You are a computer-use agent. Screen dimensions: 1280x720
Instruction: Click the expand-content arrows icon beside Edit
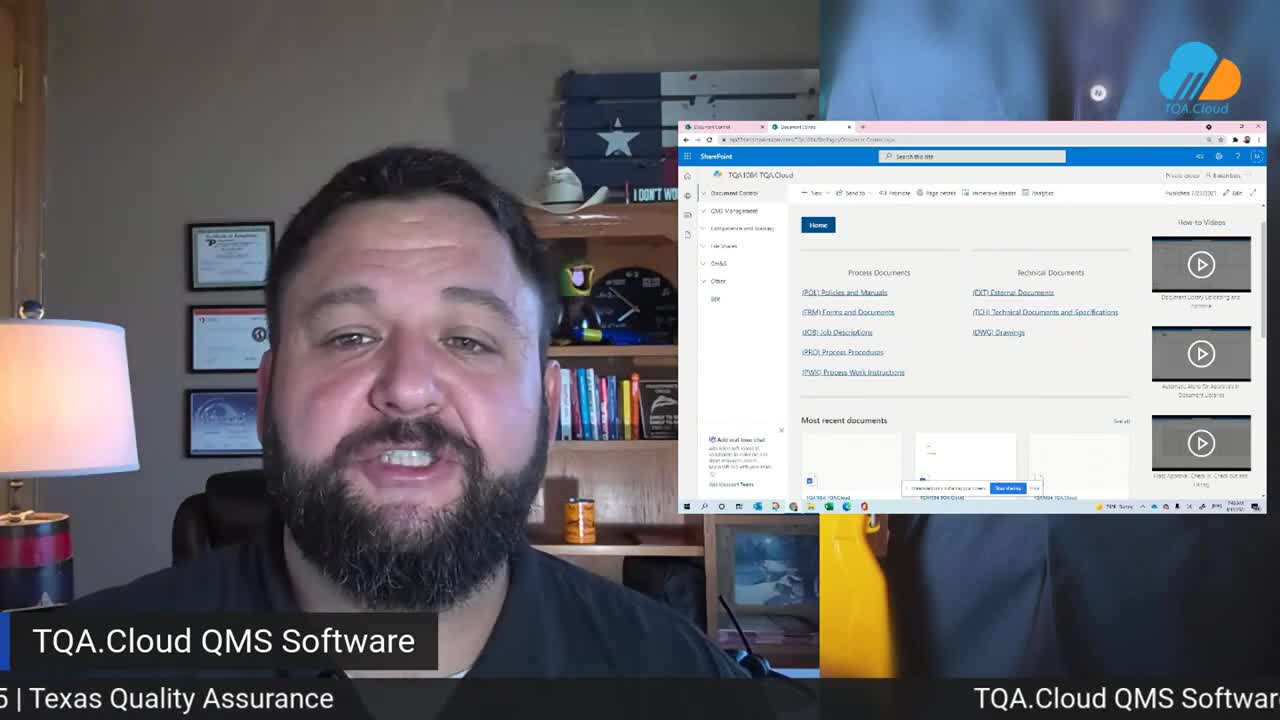tap(1253, 193)
